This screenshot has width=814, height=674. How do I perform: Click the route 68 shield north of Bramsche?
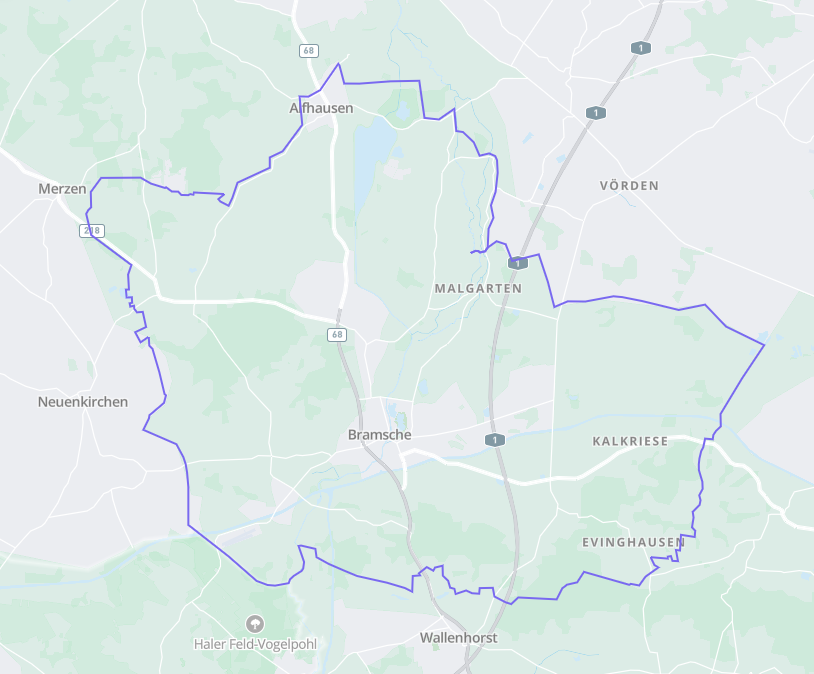(337, 334)
